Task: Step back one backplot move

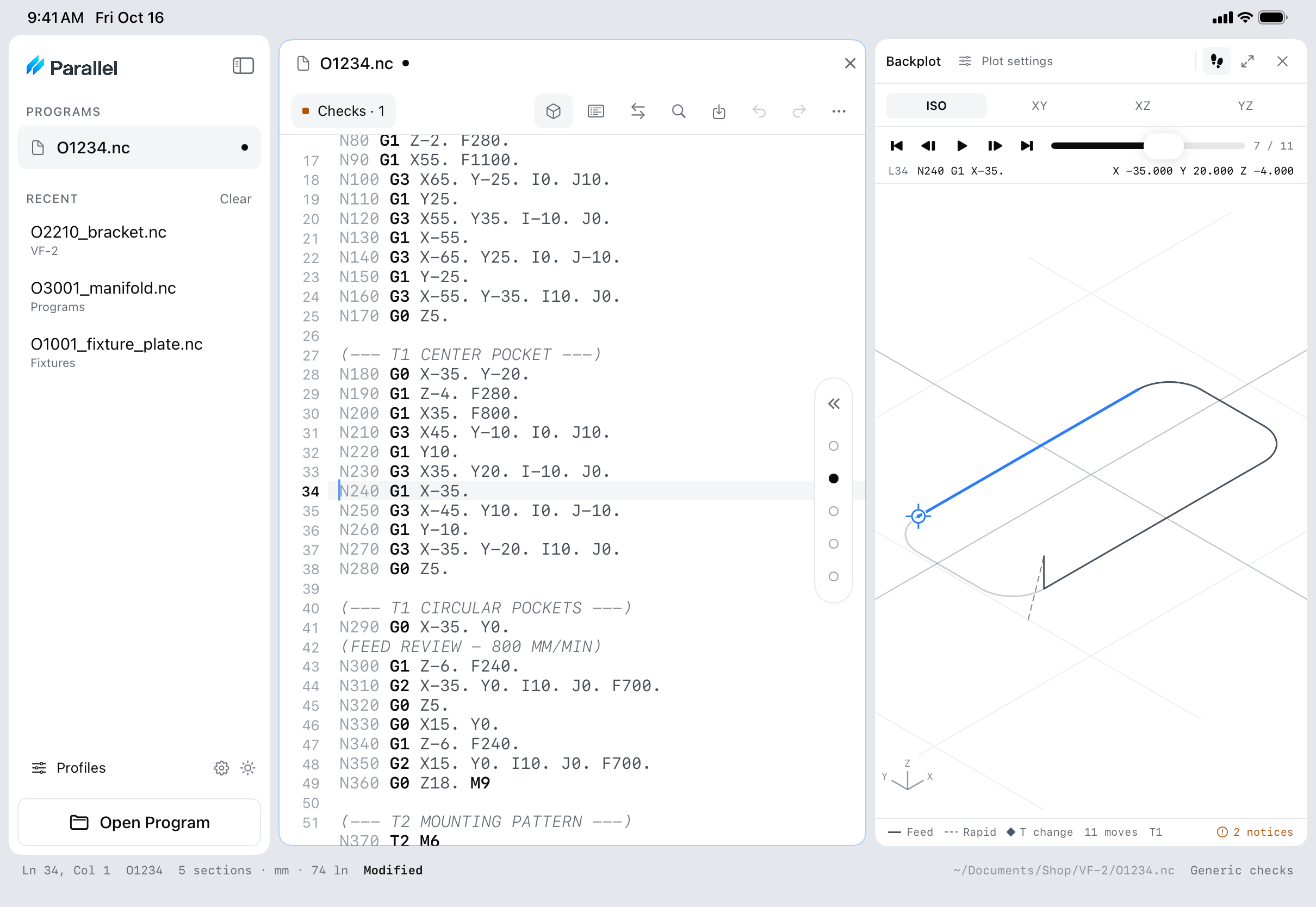Action: point(928,146)
